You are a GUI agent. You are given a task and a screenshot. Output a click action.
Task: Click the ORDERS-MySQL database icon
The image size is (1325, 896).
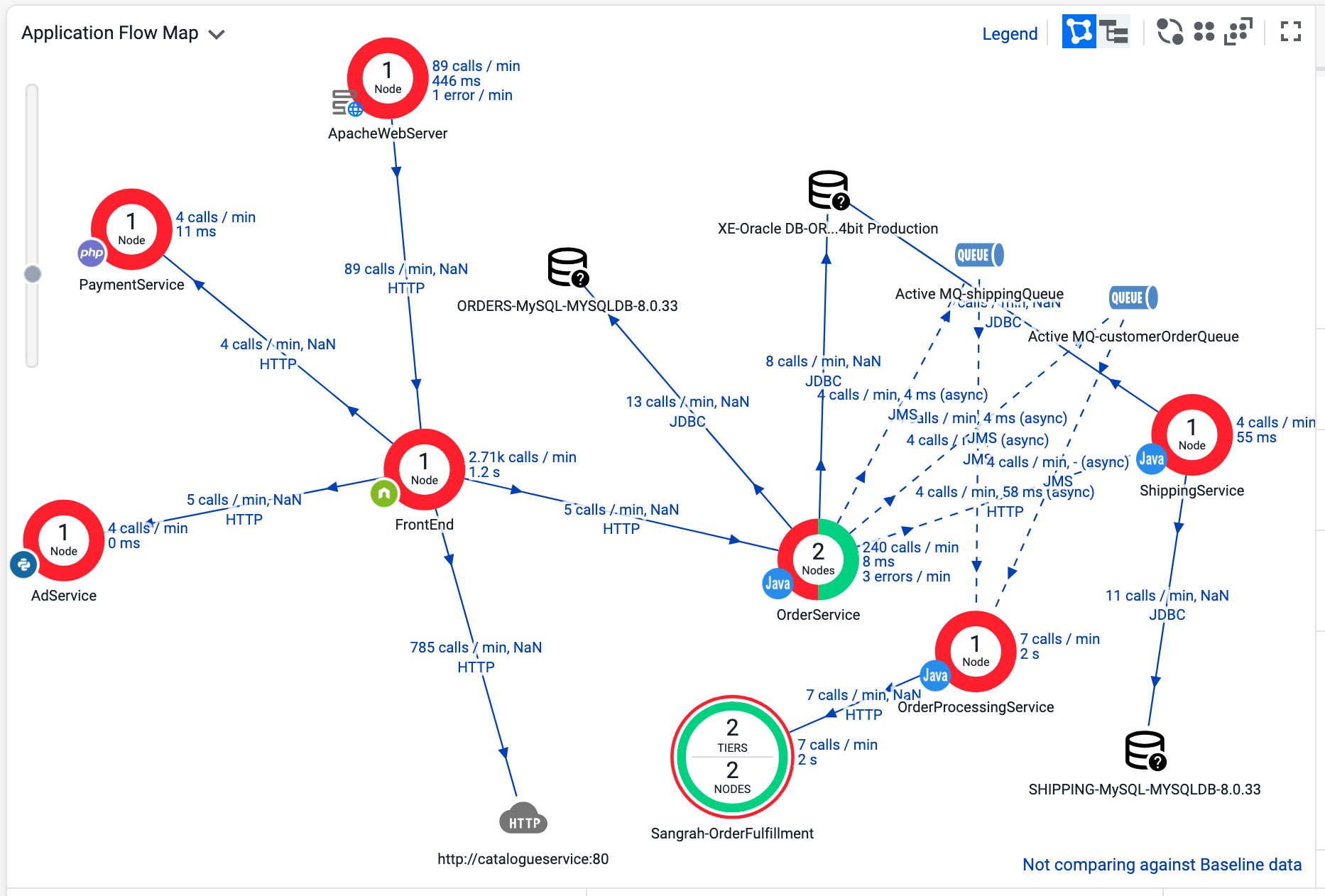(x=568, y=268)
